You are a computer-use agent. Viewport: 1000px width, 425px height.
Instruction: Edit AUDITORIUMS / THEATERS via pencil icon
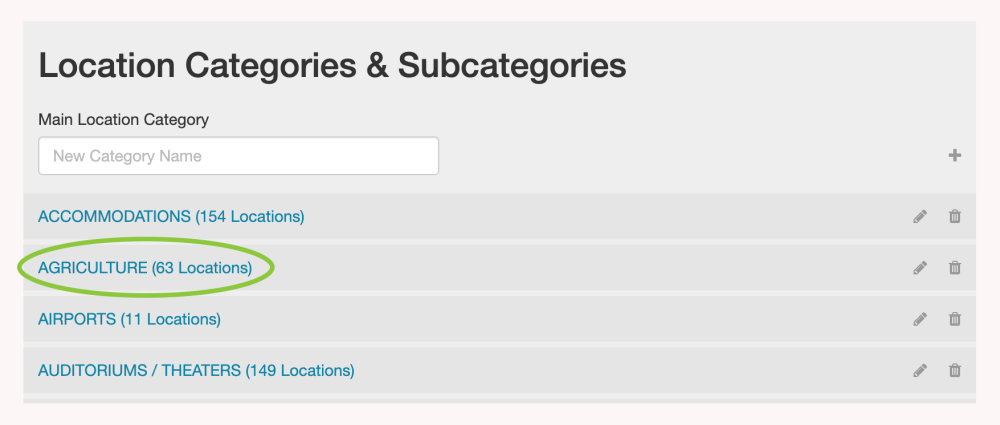pyautogui.click(x=920, y=371)
